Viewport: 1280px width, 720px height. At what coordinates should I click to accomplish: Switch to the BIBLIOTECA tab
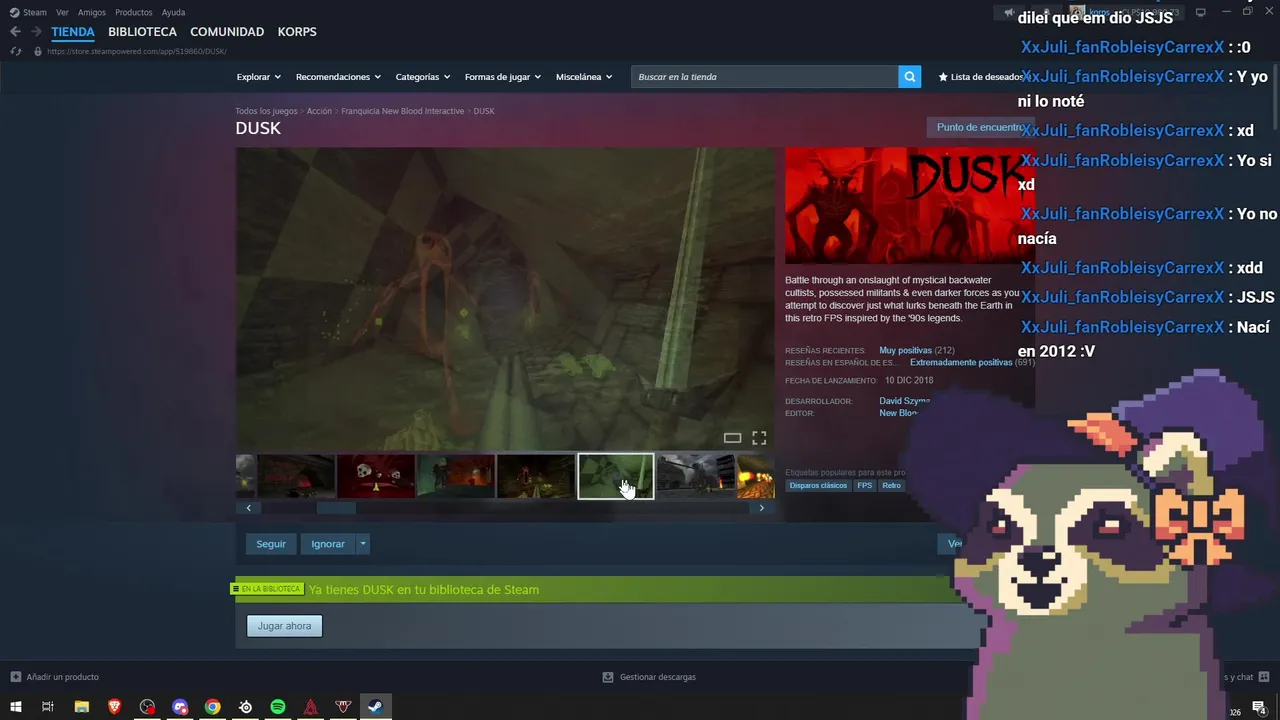click(142, 32)
